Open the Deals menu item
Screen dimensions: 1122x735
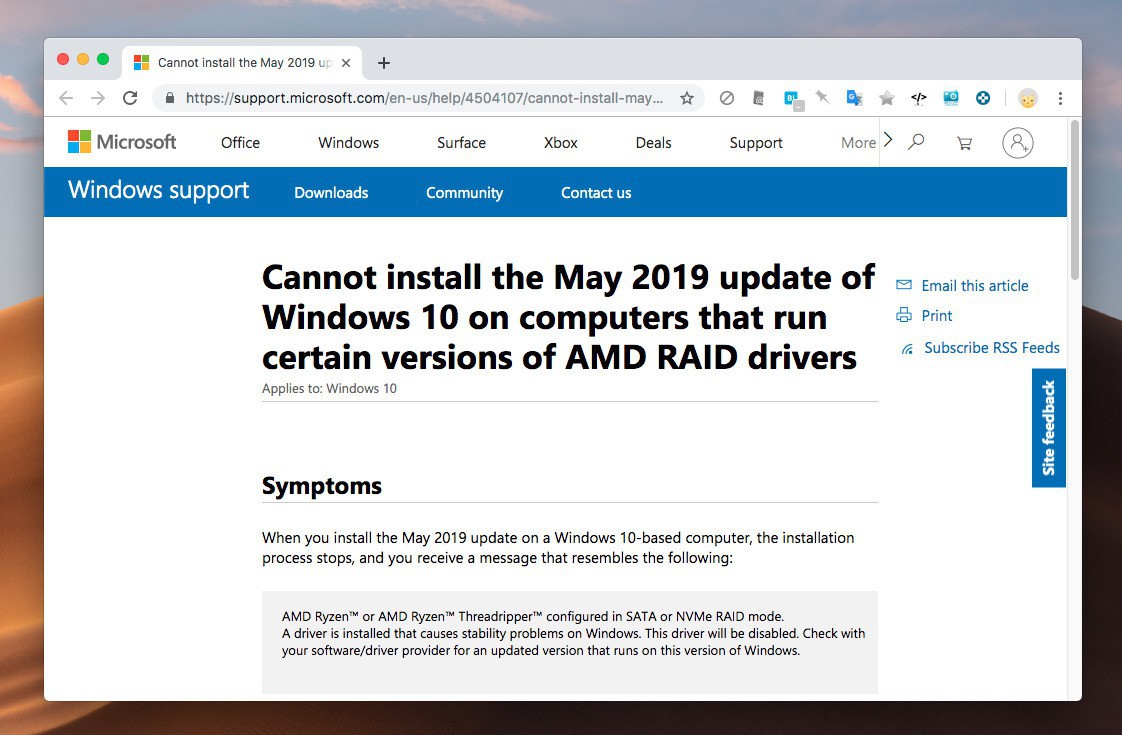click(x=653, y=142)
